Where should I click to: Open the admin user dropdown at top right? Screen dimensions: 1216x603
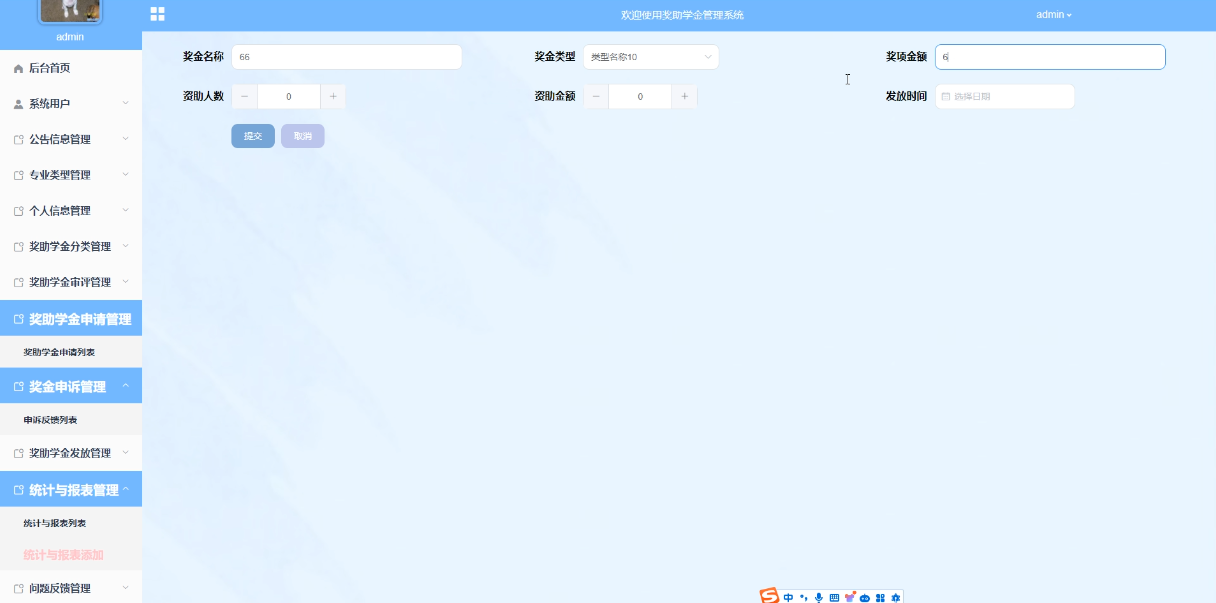pyautogui.click(x=1054, y=15)
